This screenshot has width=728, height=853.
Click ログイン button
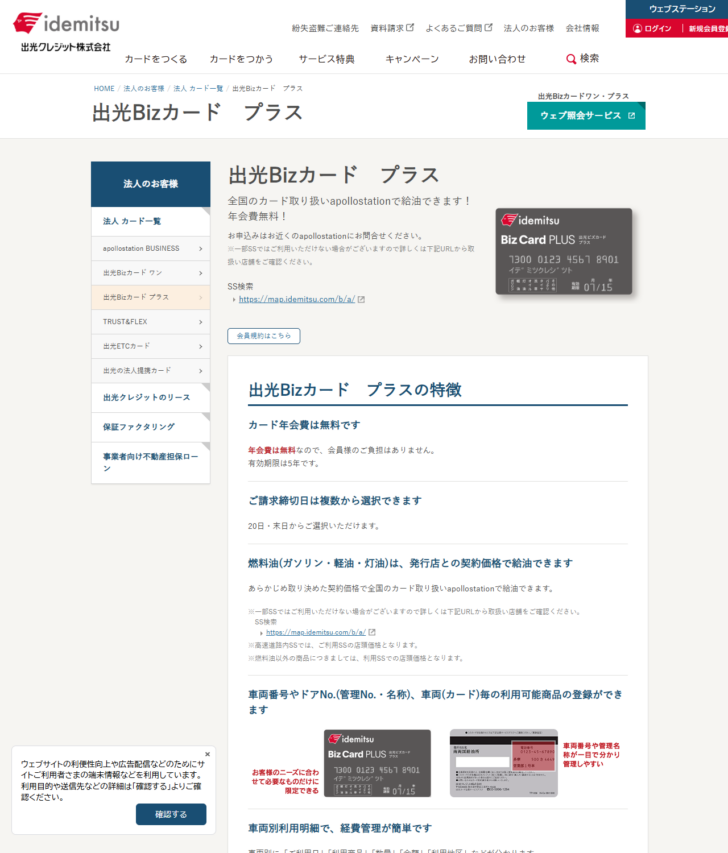(x=652, y=28)
